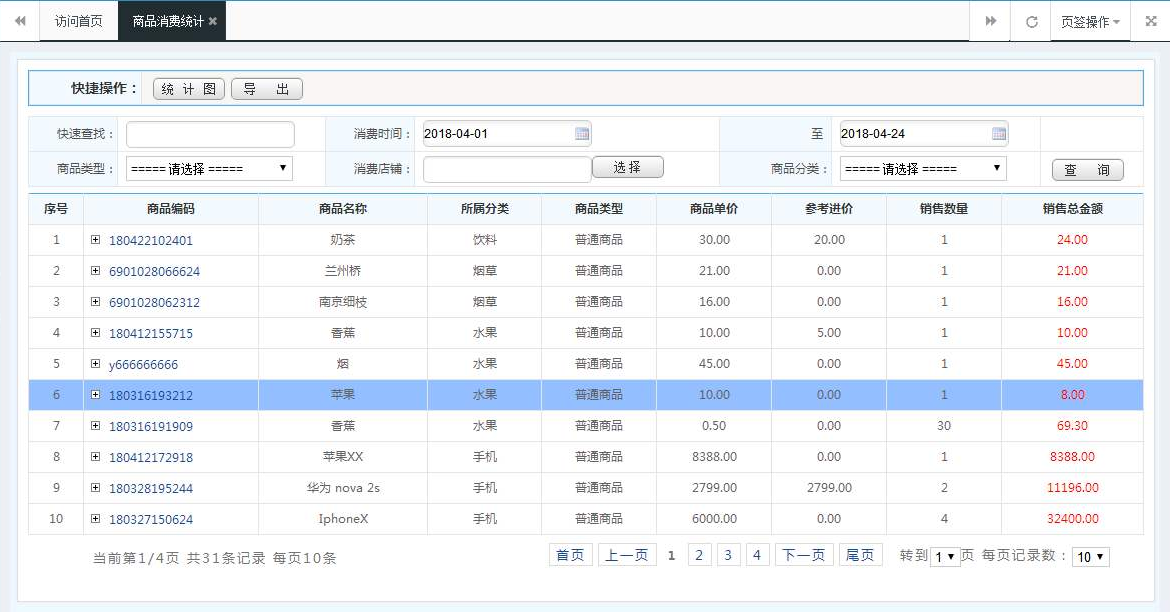Click the 选择 button beside 消费店铺
Viewport: 1171px width, 612px height.
coord(627,167)
